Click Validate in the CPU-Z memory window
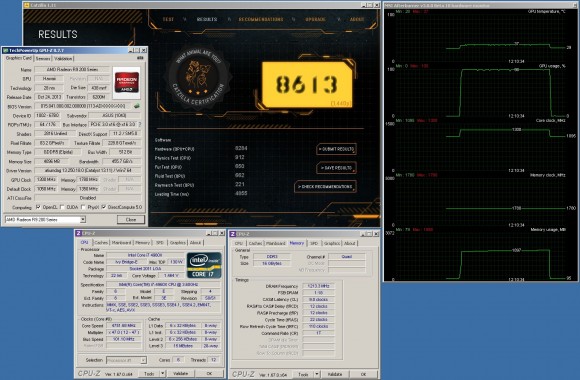The height and width of the screenshot is (380, 580). [x=335, y=374]
